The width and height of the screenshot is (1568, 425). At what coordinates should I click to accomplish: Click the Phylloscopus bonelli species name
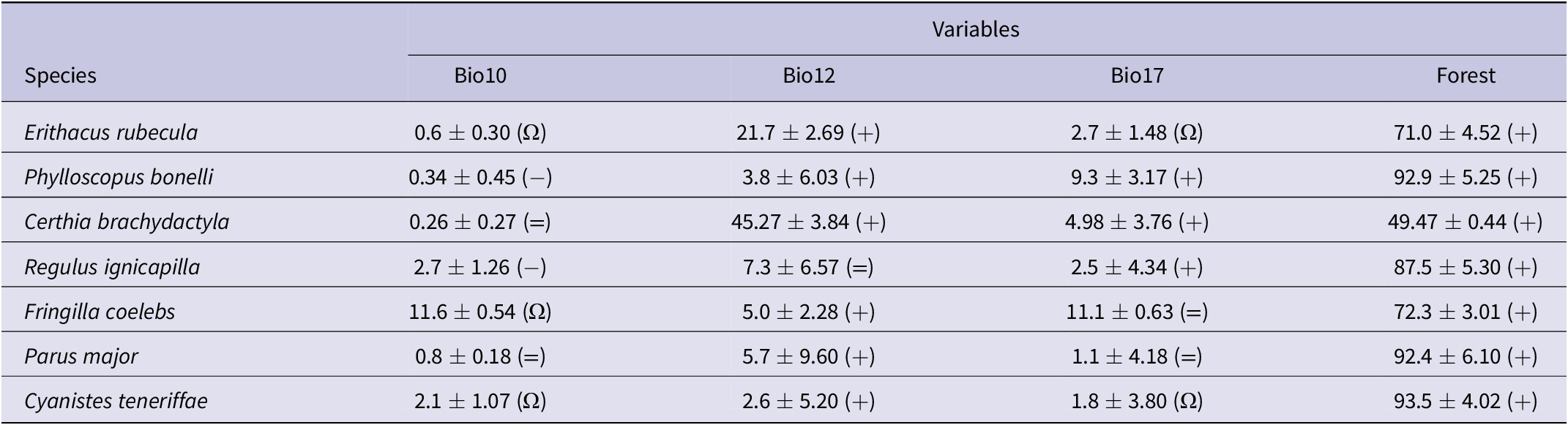pos(119,177)
